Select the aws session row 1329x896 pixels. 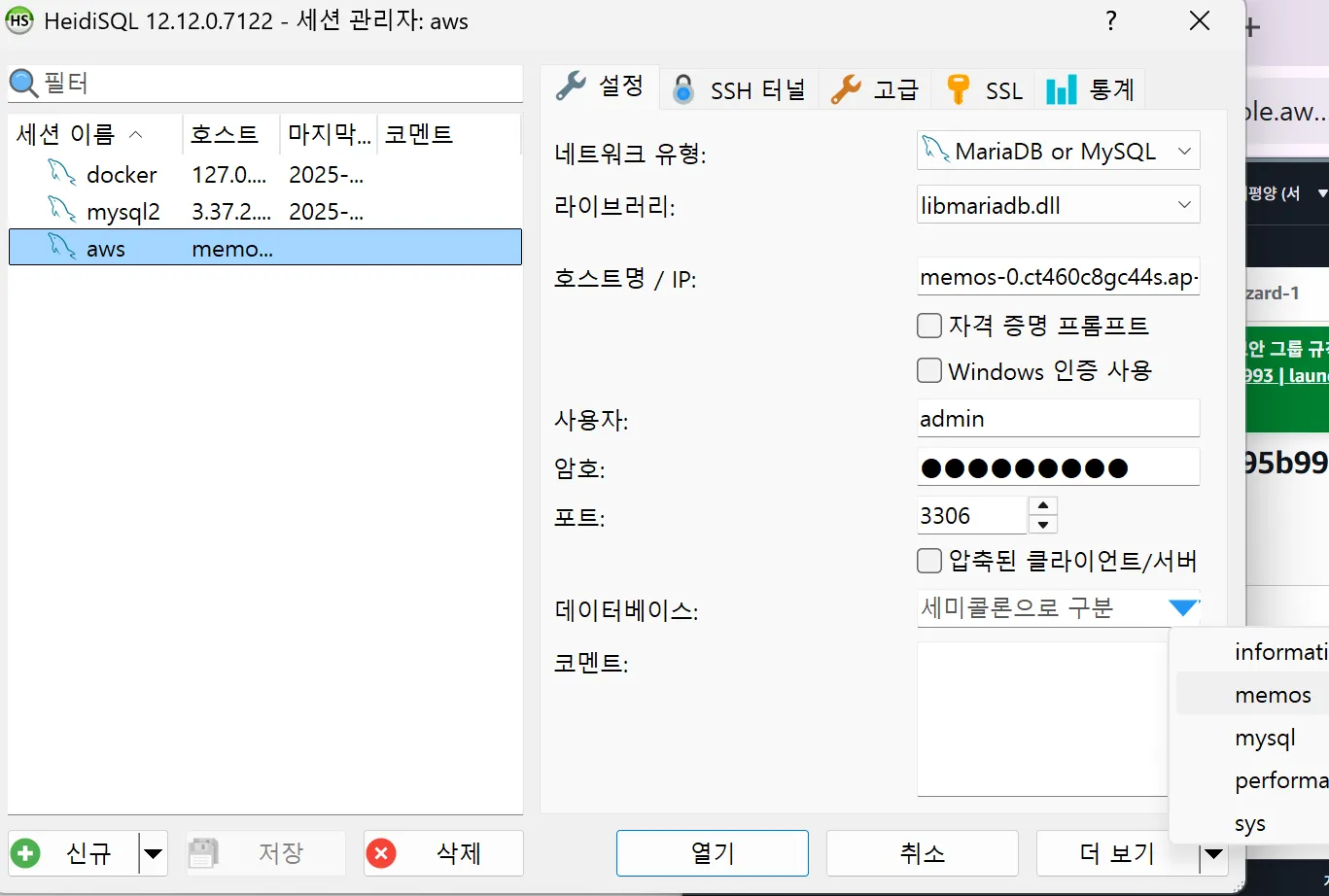click(x=264, y=248)
